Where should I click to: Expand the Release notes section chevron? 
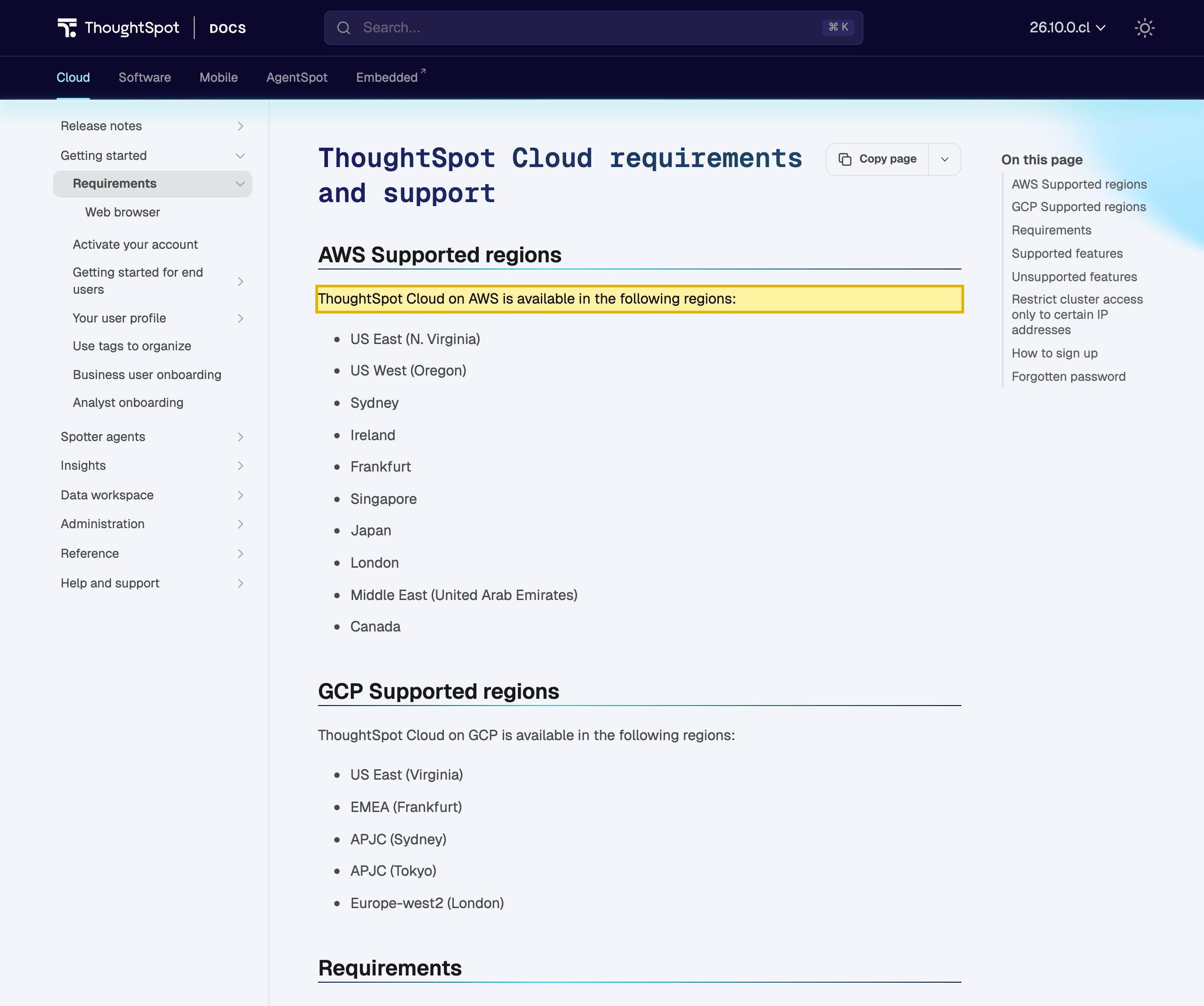pyautogui.click(x=240, y=126)
